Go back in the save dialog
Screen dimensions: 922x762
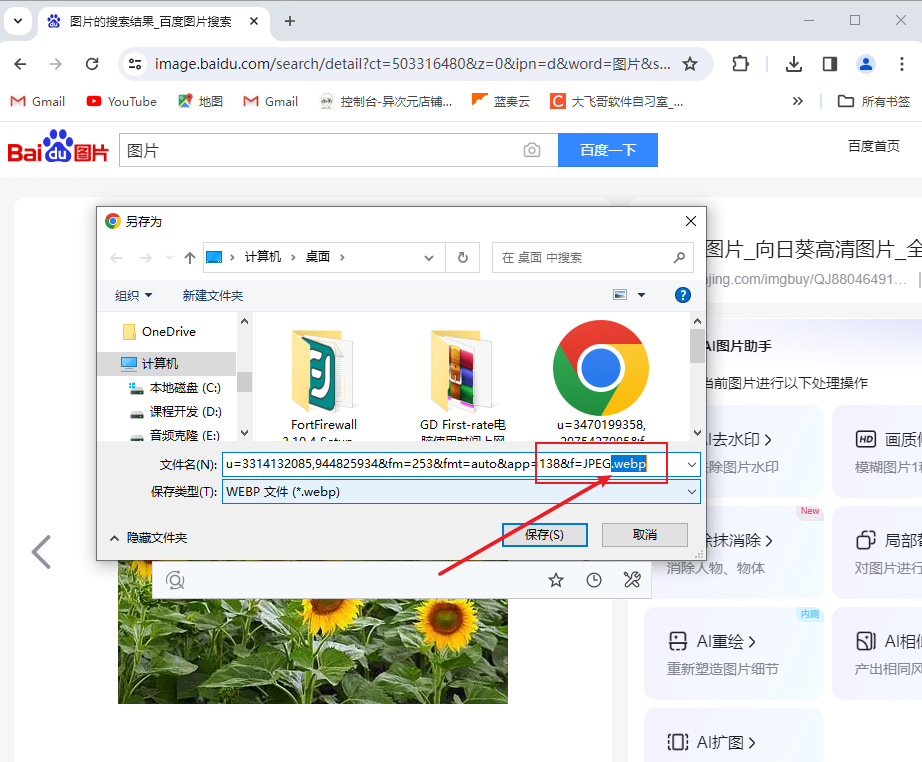click(x=116, y=258)
